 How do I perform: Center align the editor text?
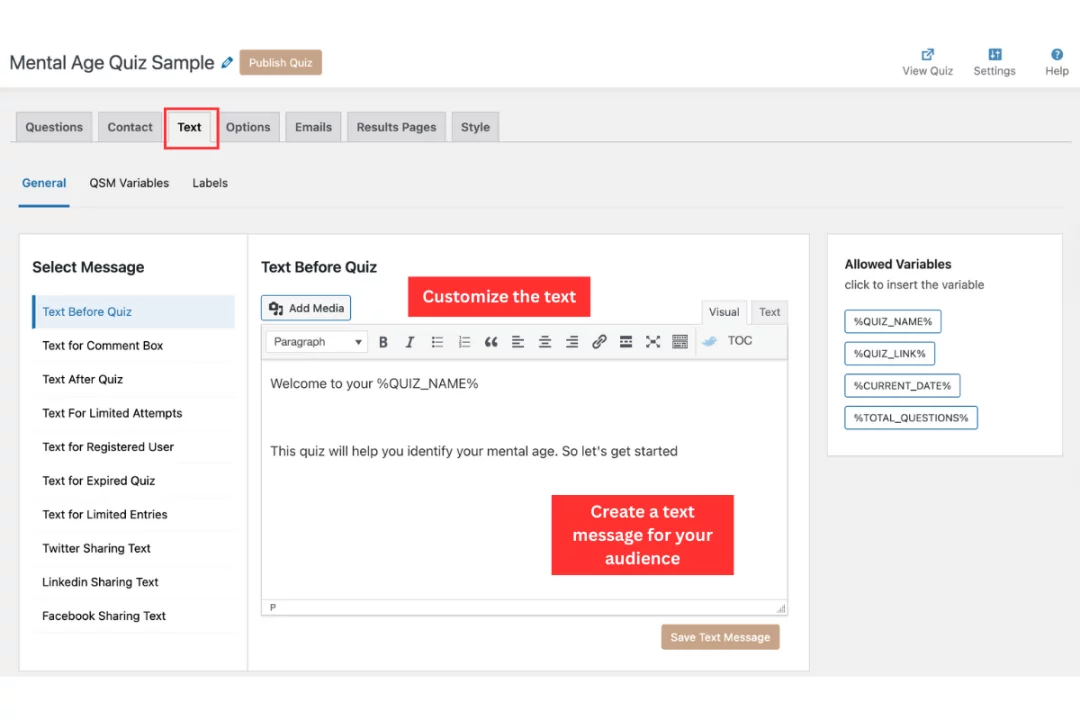(545, 342)
